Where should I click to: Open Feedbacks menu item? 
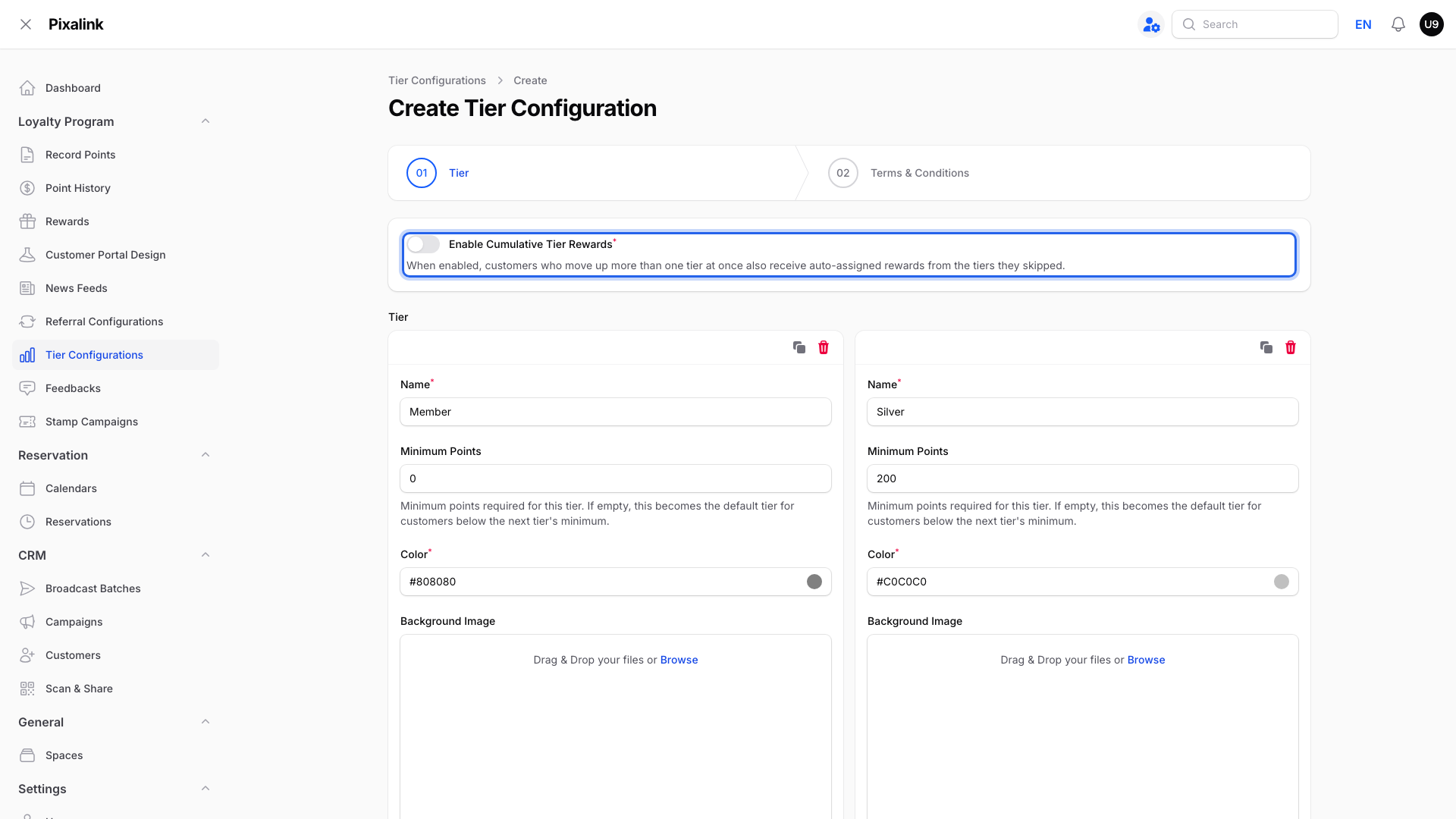pos(115,388)
